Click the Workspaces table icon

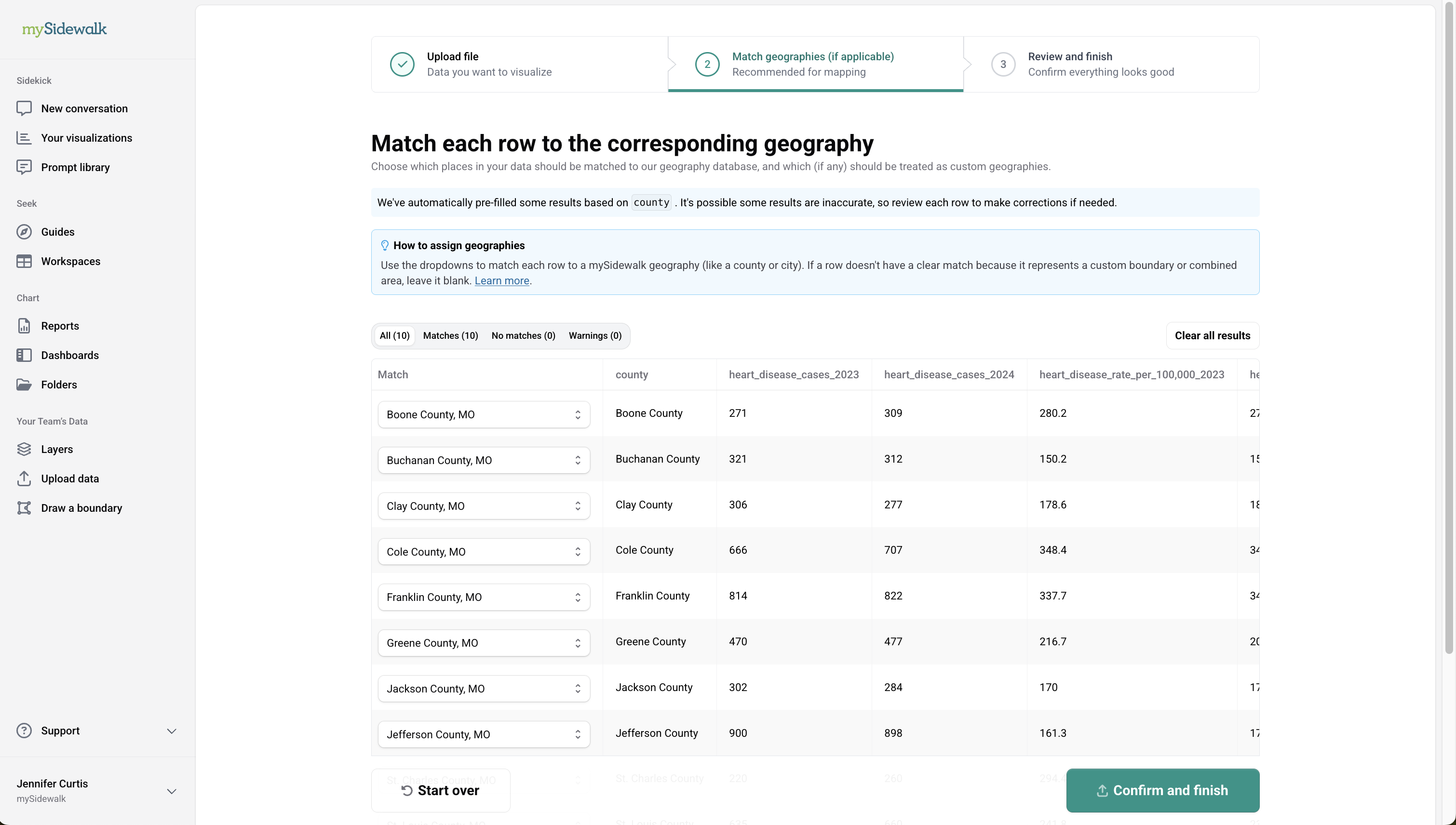pyautogui.click(x=24, y=261)
